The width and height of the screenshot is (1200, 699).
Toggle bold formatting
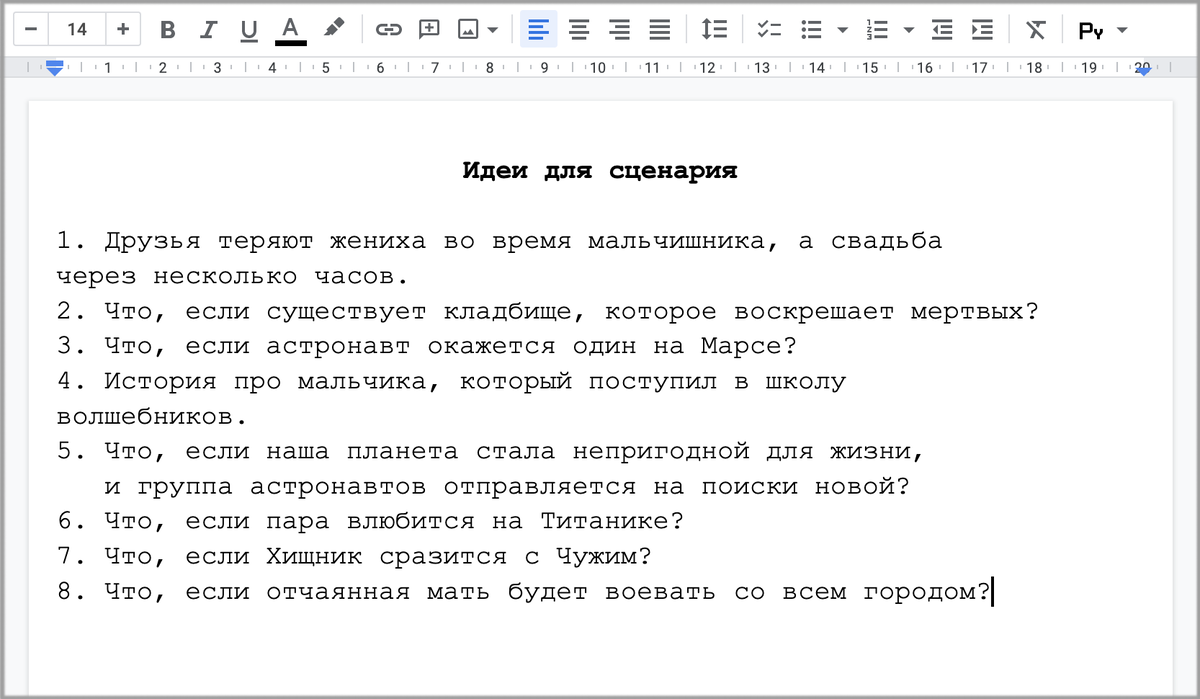(x=168, y=30)
